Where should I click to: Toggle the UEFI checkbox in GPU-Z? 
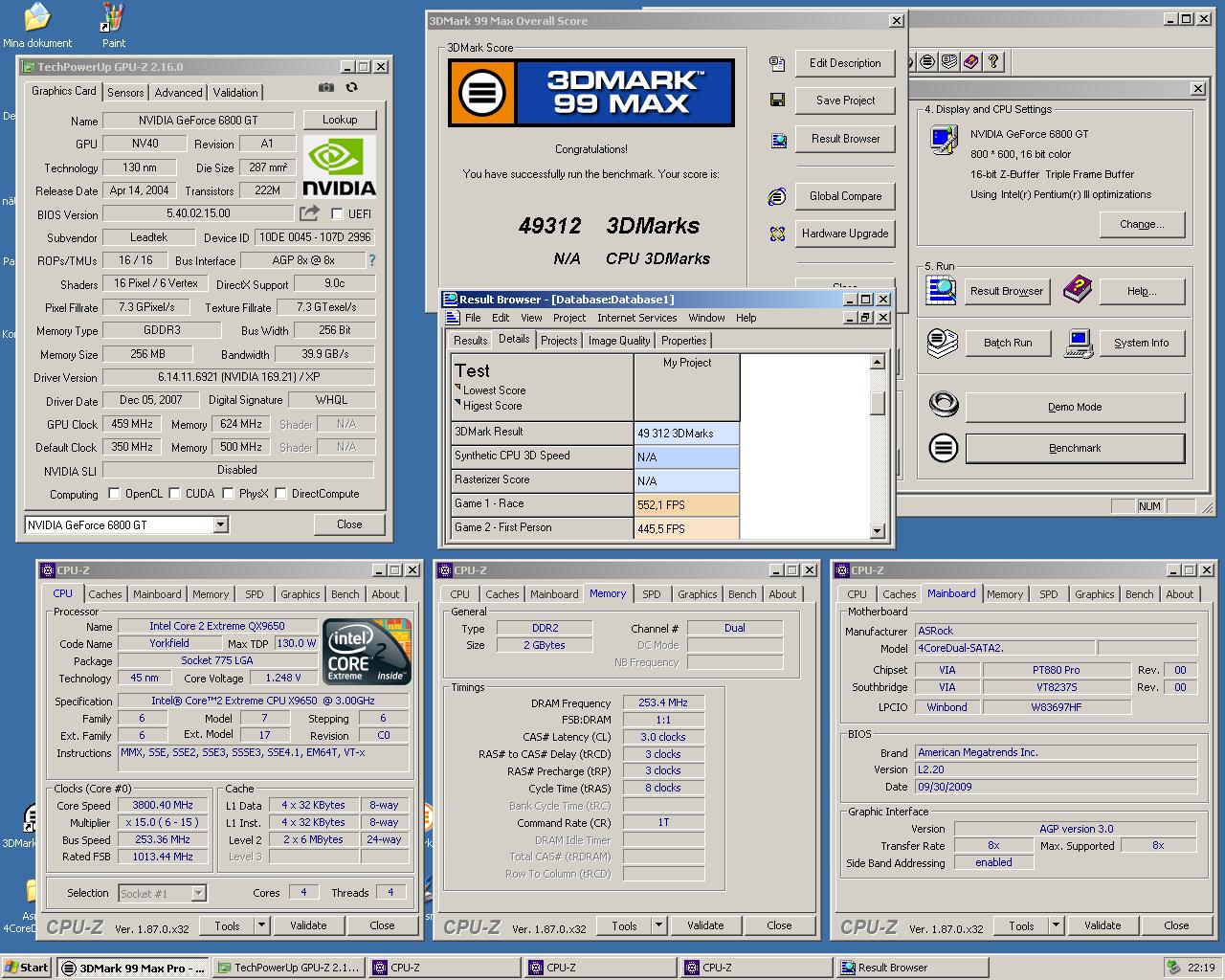pyautogui.click(x=337, y=213)
